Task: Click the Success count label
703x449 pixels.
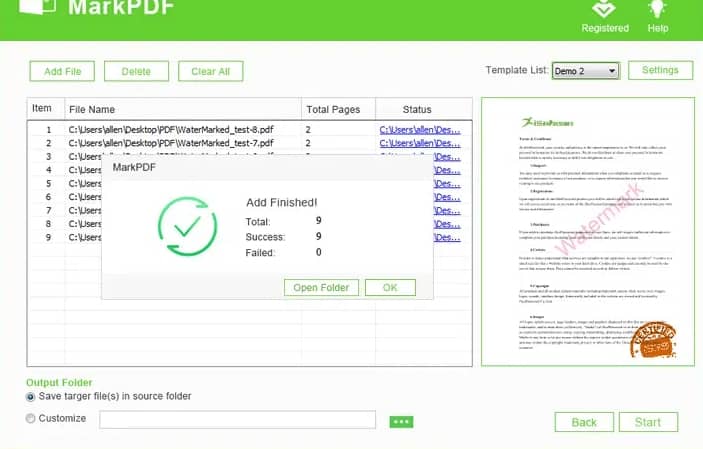Action: pyautogui.click(x=265, y=237)
